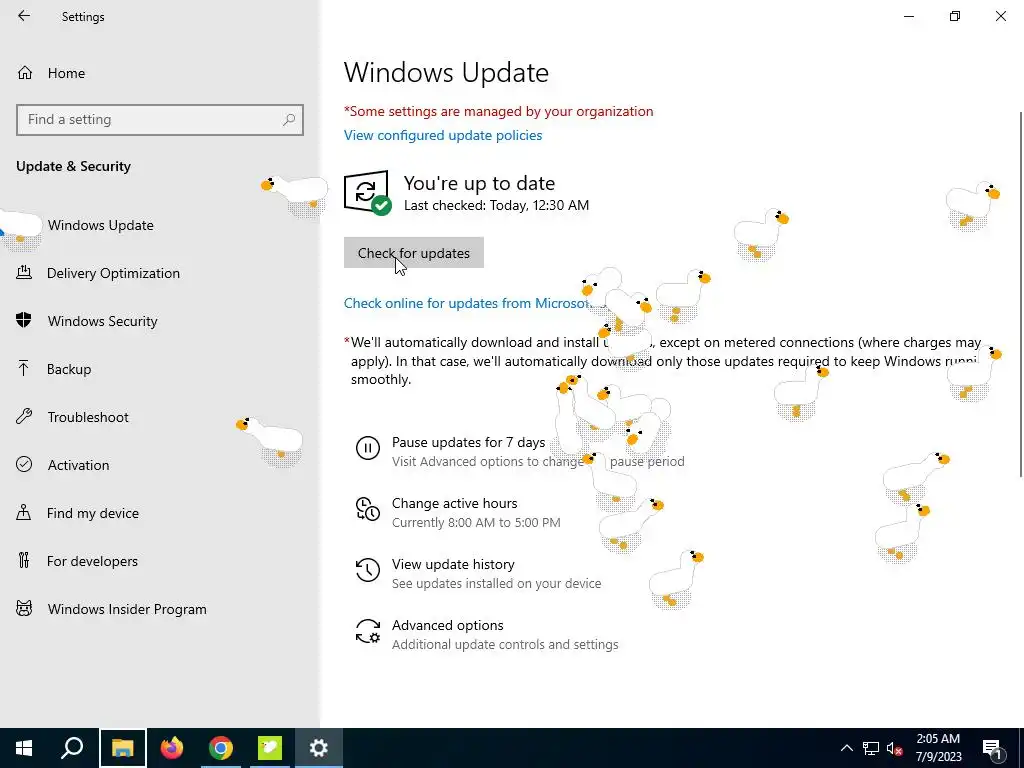Click the network tray icon
The width and height of the screenshot is (1024, 768).
871,748
